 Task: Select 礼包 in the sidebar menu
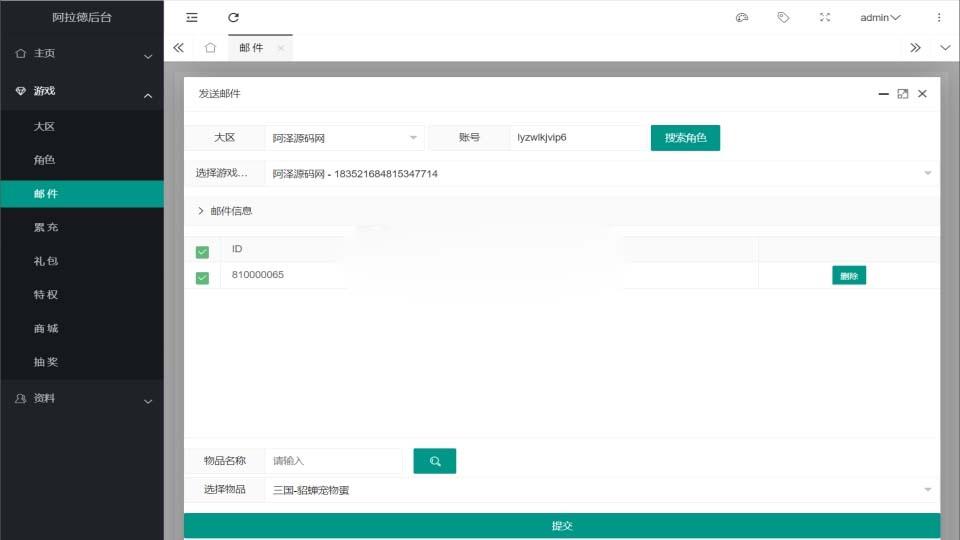click(x=45, y=261)
